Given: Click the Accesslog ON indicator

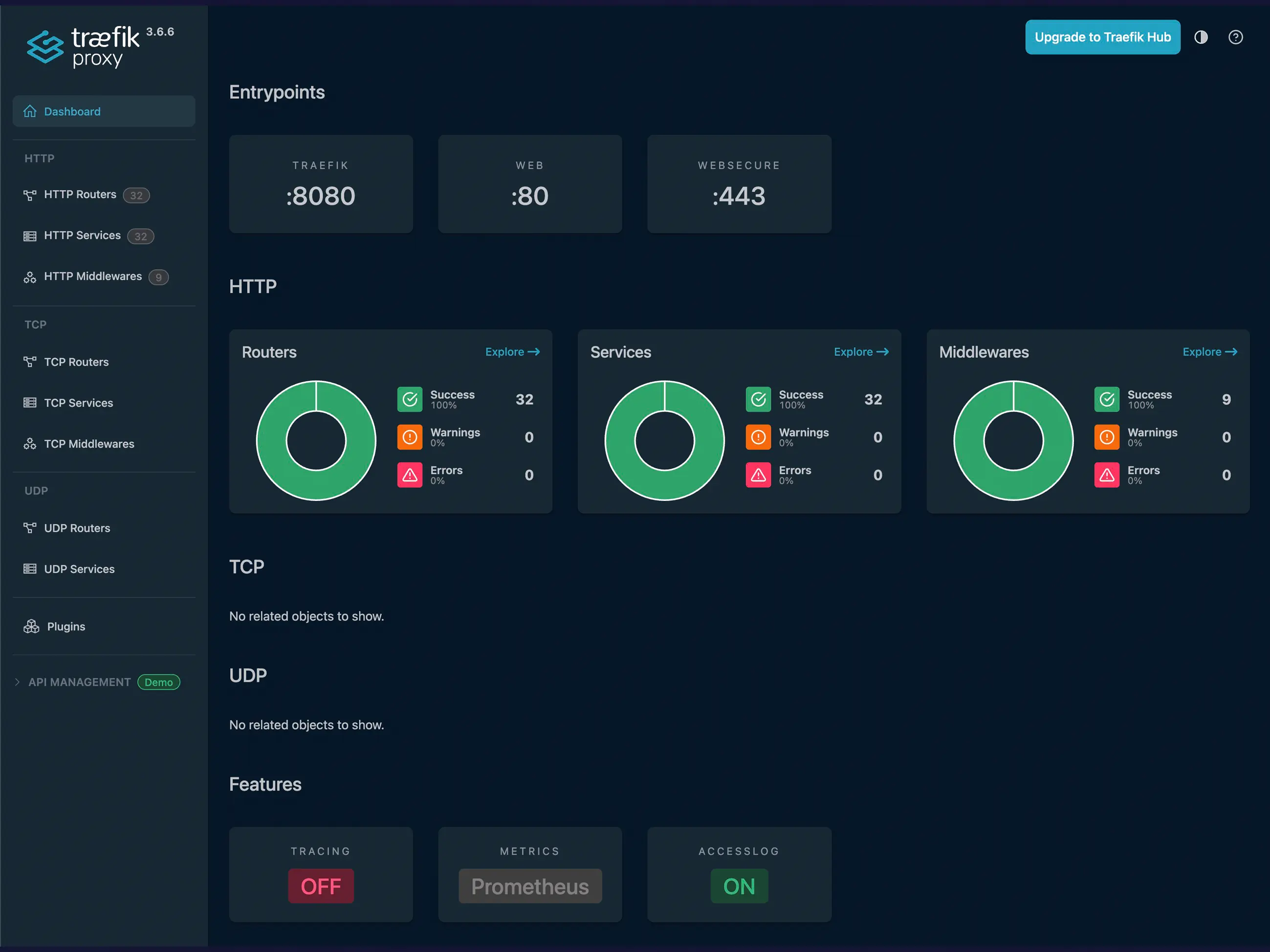Looking at the screenshot, I should coord(739,886).
